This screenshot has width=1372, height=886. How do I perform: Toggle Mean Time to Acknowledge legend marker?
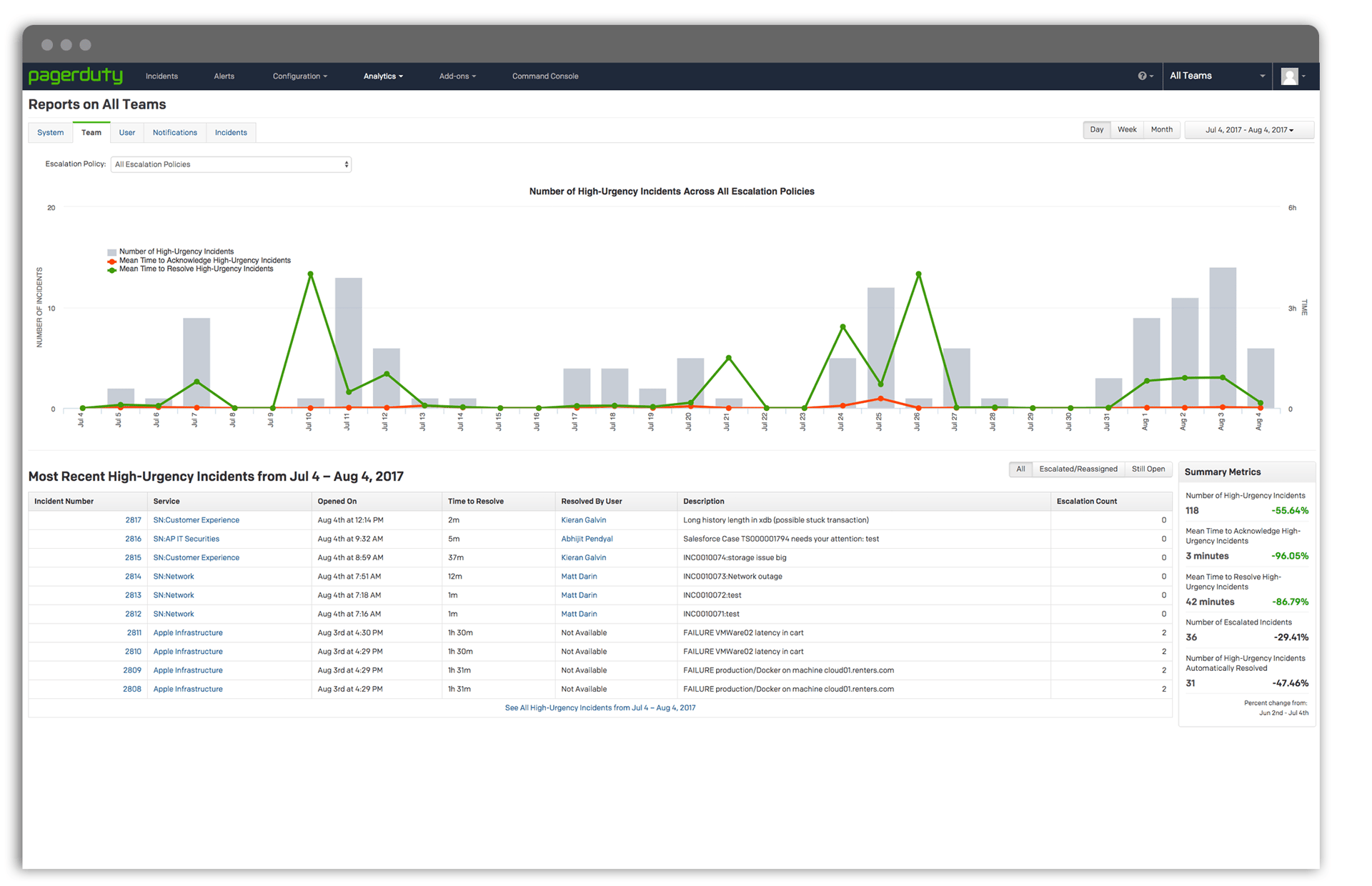point(111,262)
